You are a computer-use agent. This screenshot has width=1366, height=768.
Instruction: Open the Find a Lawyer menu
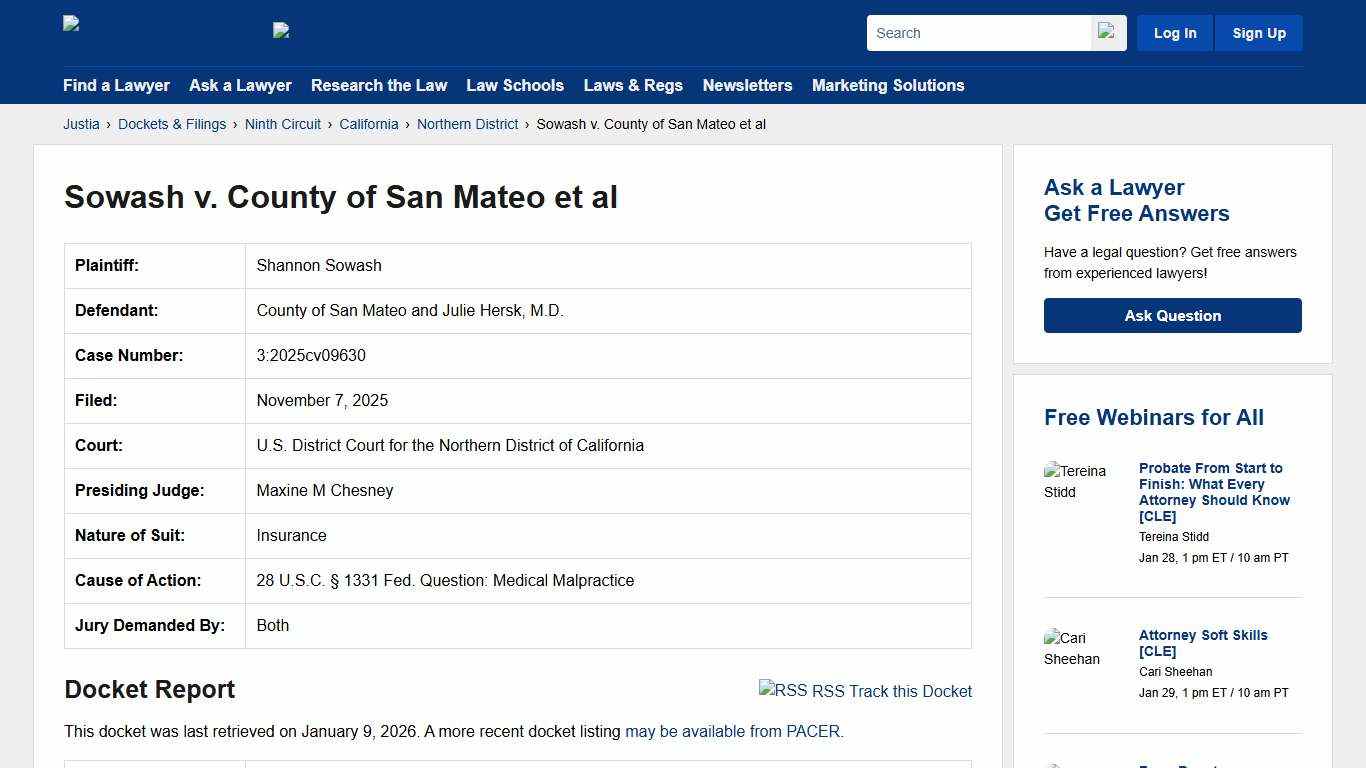point(116,85)
